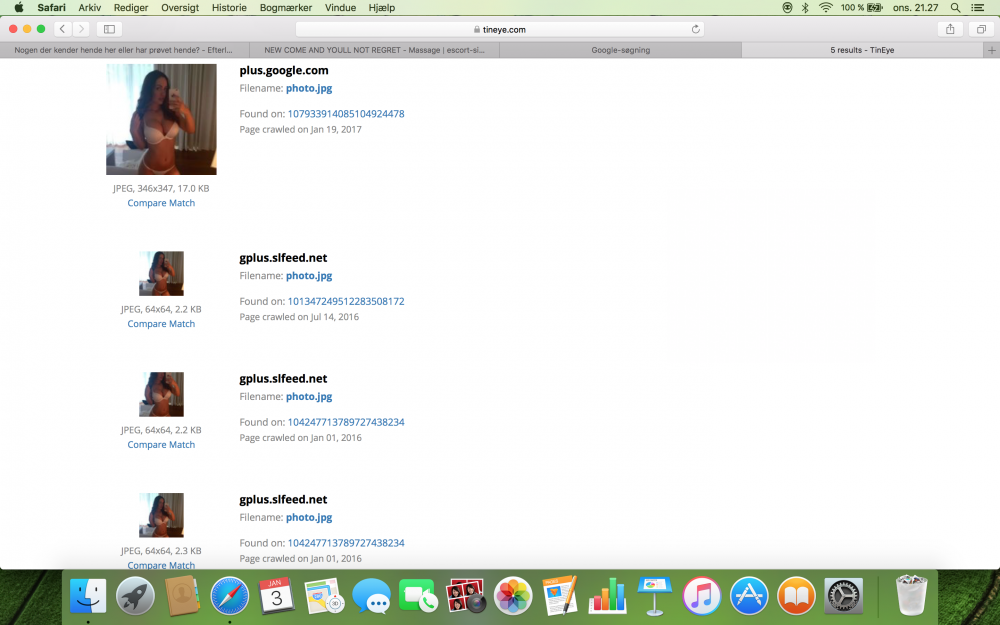Open the Share button in Safari toolbar
1000x625 pixels.
click(950, 29)
